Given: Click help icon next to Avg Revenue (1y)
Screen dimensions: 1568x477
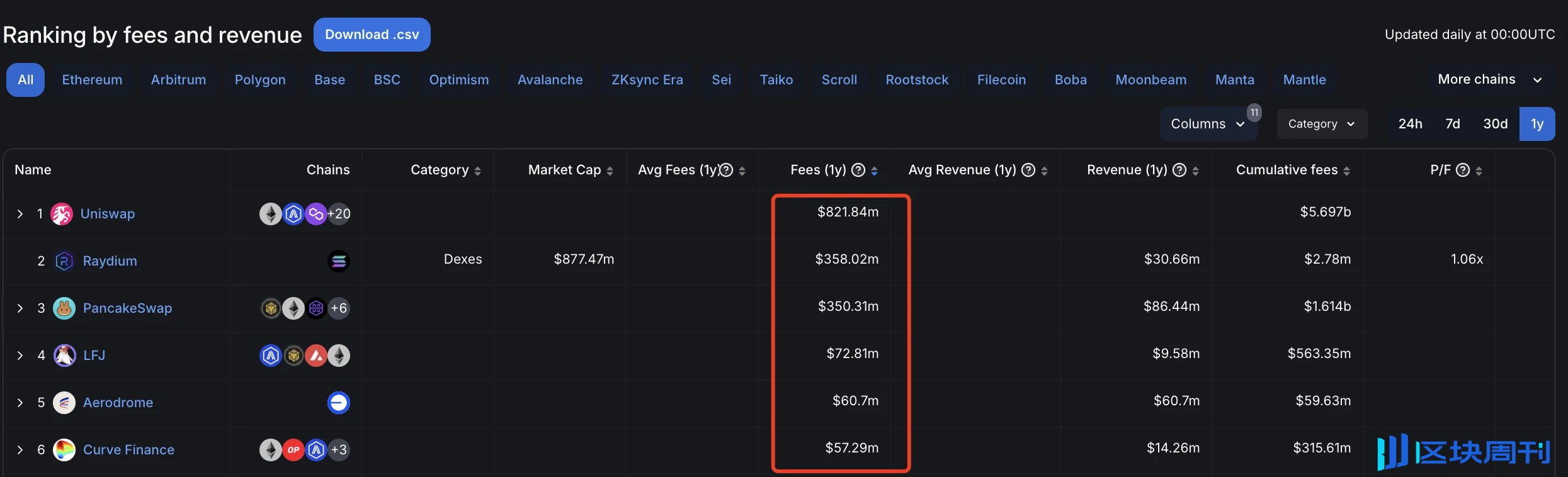Looking at the screenshot, I should [x=1028, y=170].
